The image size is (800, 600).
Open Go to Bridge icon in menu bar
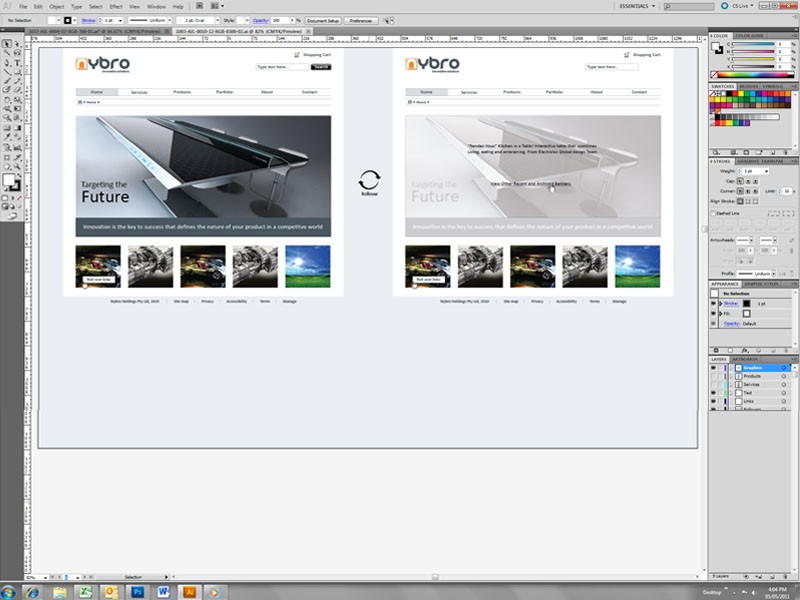pos(199,6)
